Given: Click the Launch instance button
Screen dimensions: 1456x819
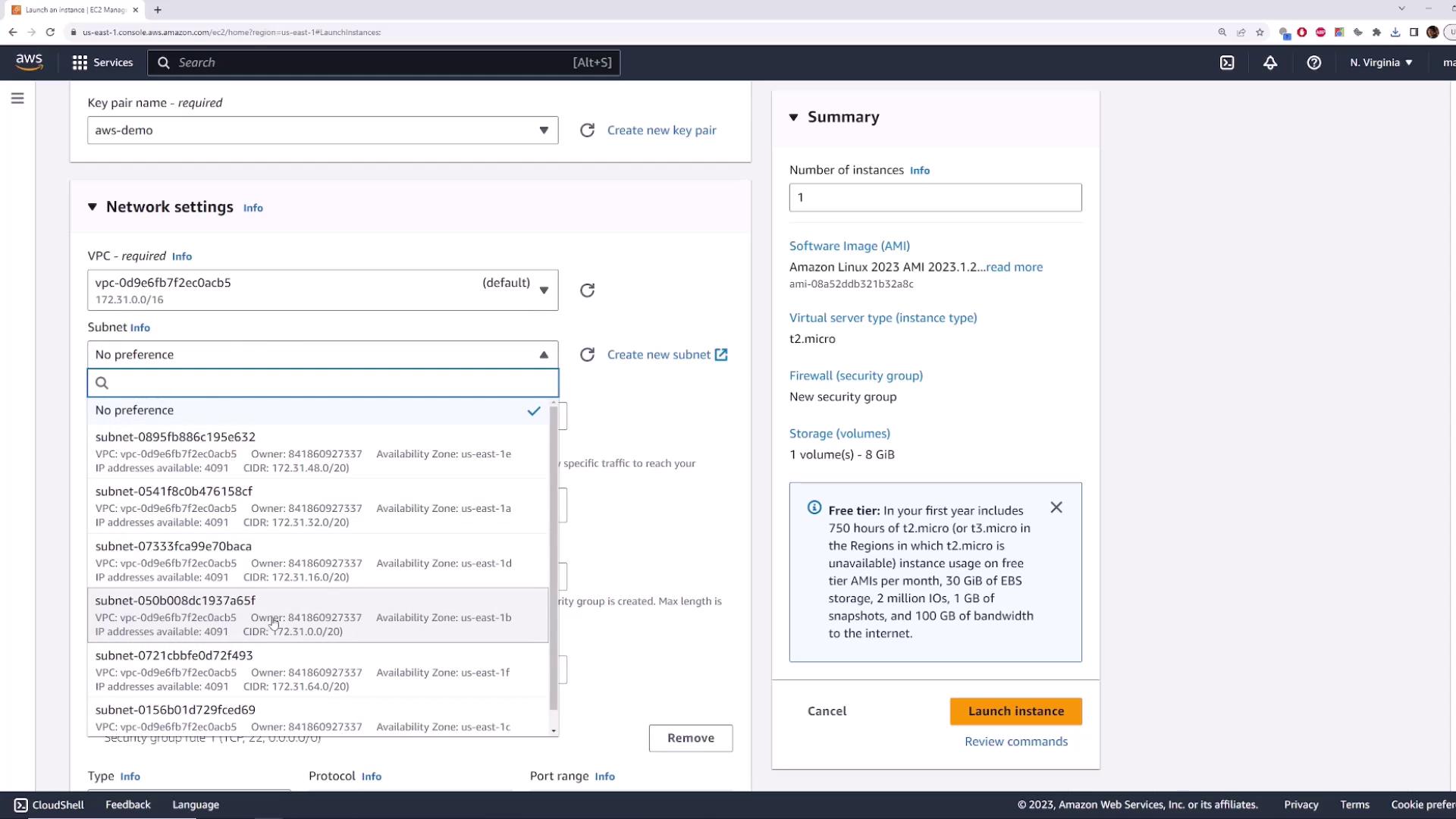Looking at the screenshot, I should (x=1015, y=711).
